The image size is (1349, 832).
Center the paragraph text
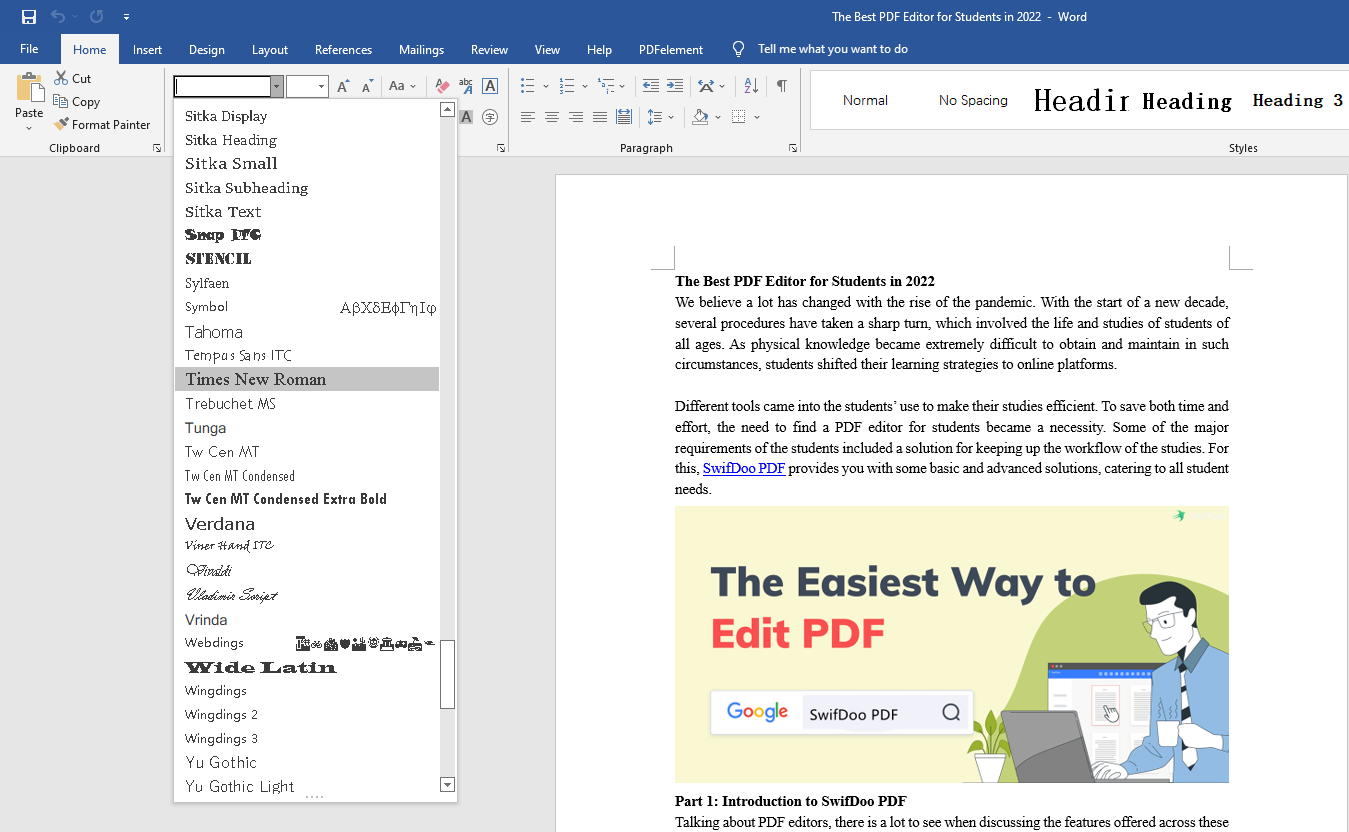pyautogui.click(x=552, y=117)
